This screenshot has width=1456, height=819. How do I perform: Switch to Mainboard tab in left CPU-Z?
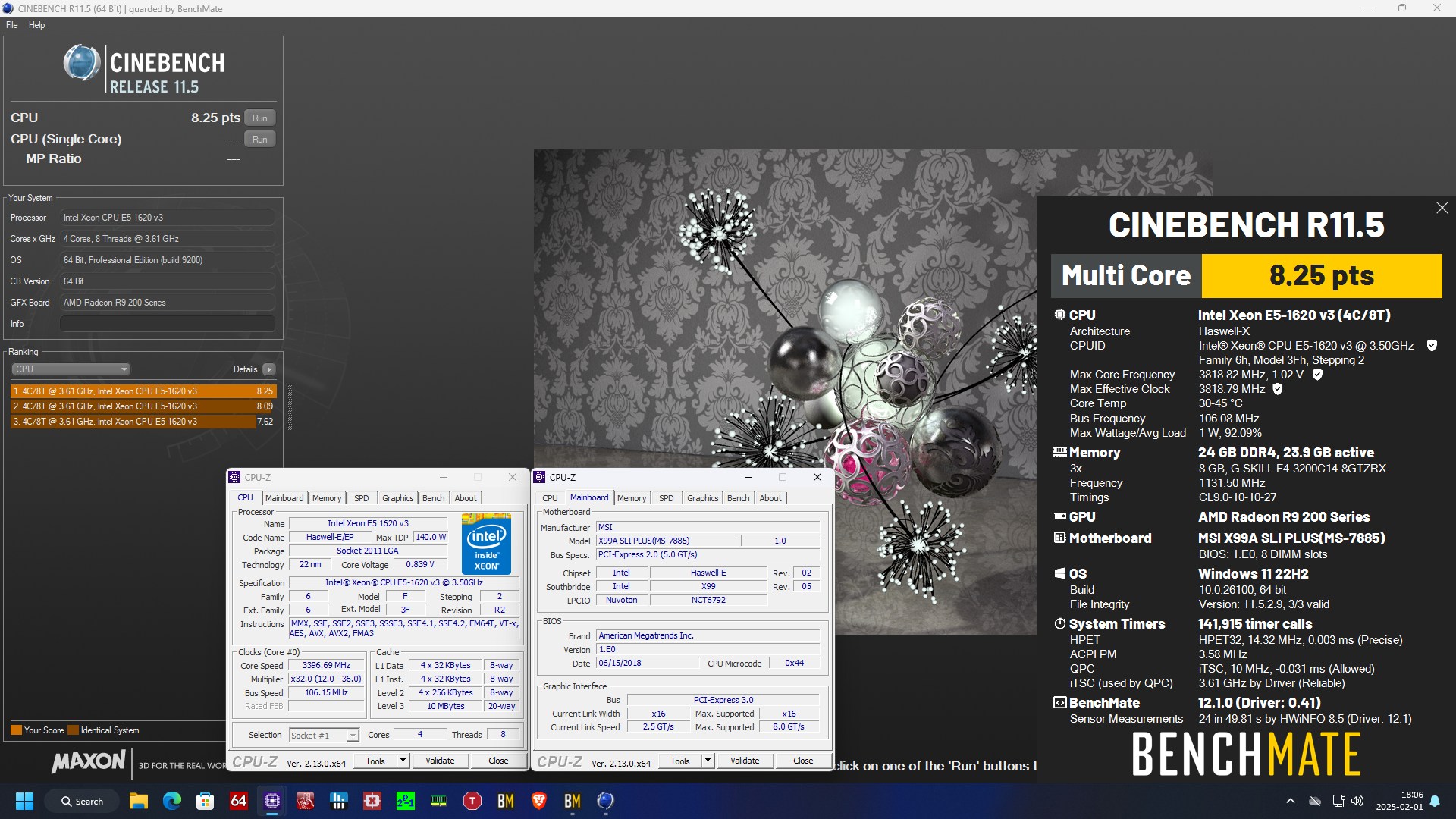click(284, 498)
